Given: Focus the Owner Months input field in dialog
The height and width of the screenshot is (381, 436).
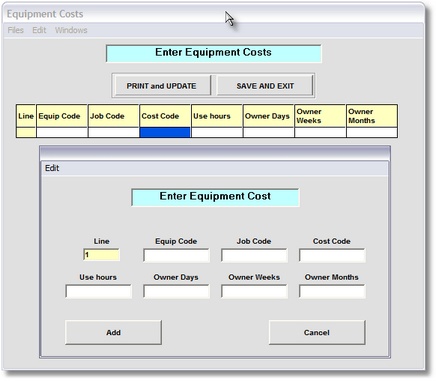Looking at the screenshot, I should tap(332, 292).
